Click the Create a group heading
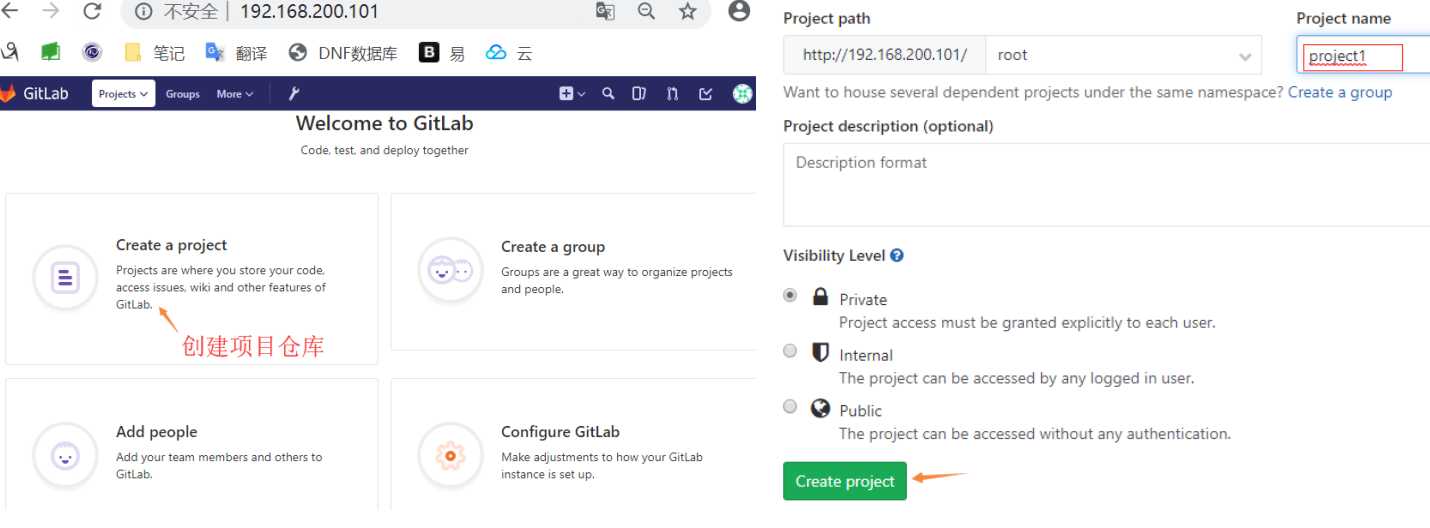Viewport: 1430px width, 528px height. coord(553,247)
